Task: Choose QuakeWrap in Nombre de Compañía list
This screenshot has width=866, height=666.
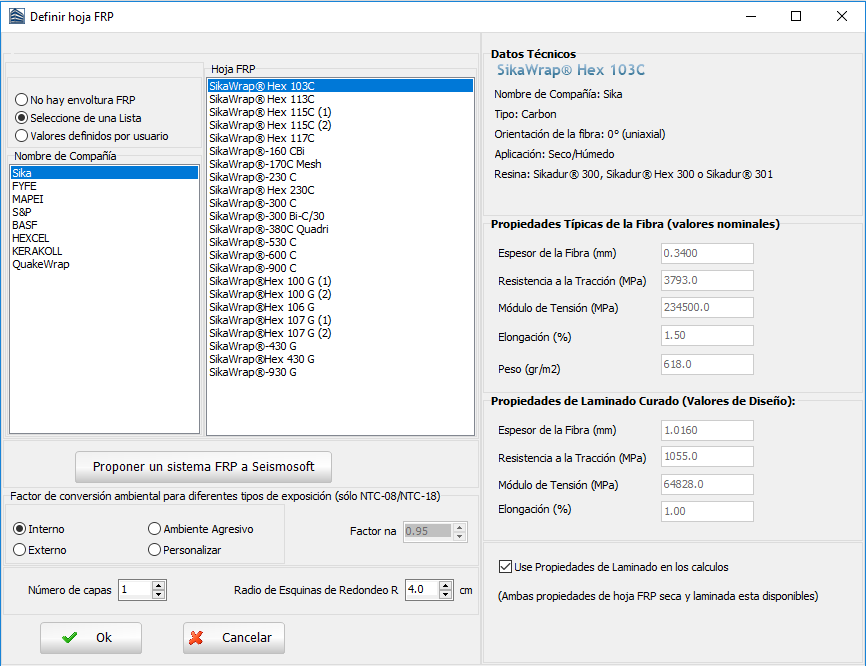Action: pos(41,265)
